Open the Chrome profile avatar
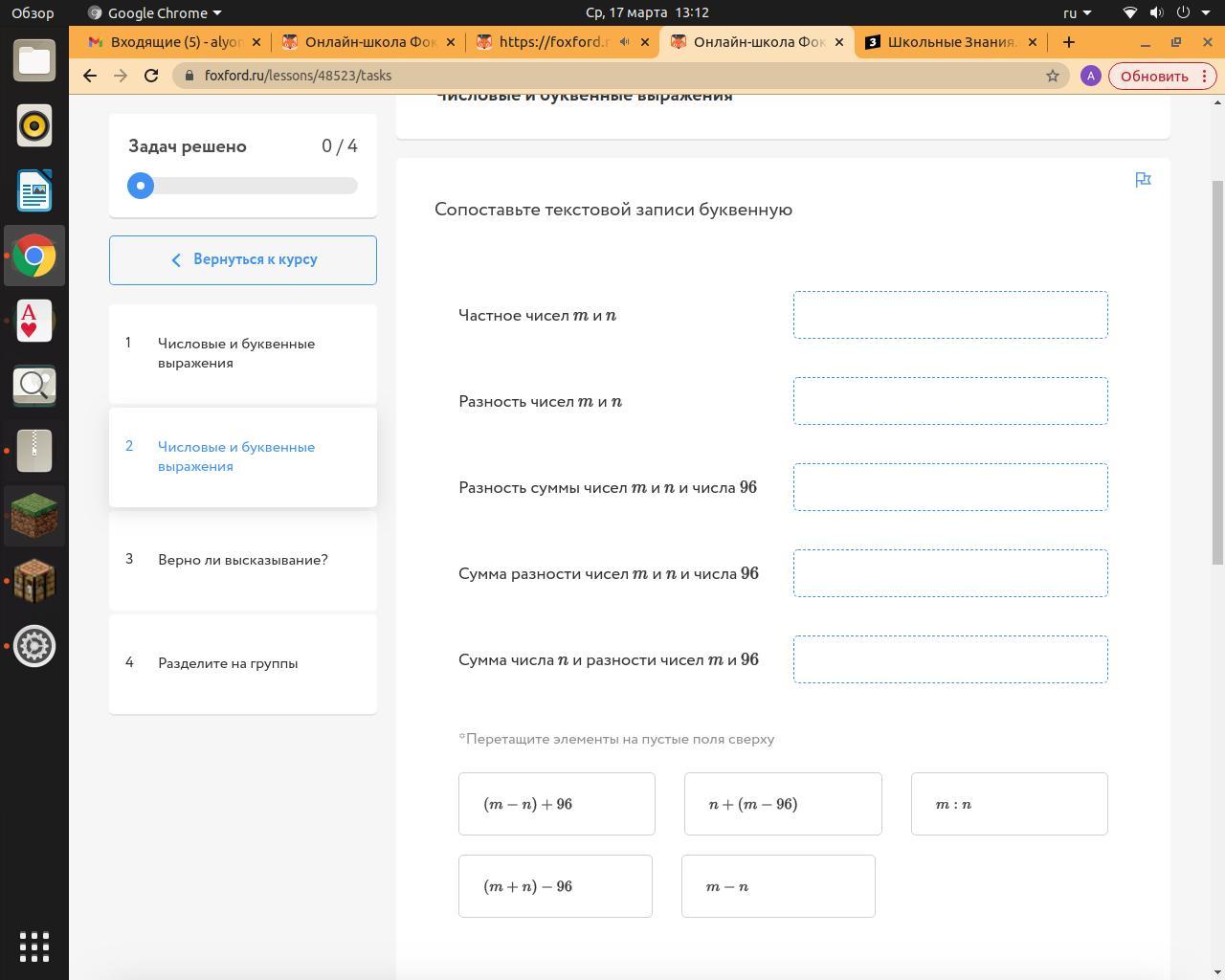Viewport: 1225px width, 980px height. [x=1090, y=76]
